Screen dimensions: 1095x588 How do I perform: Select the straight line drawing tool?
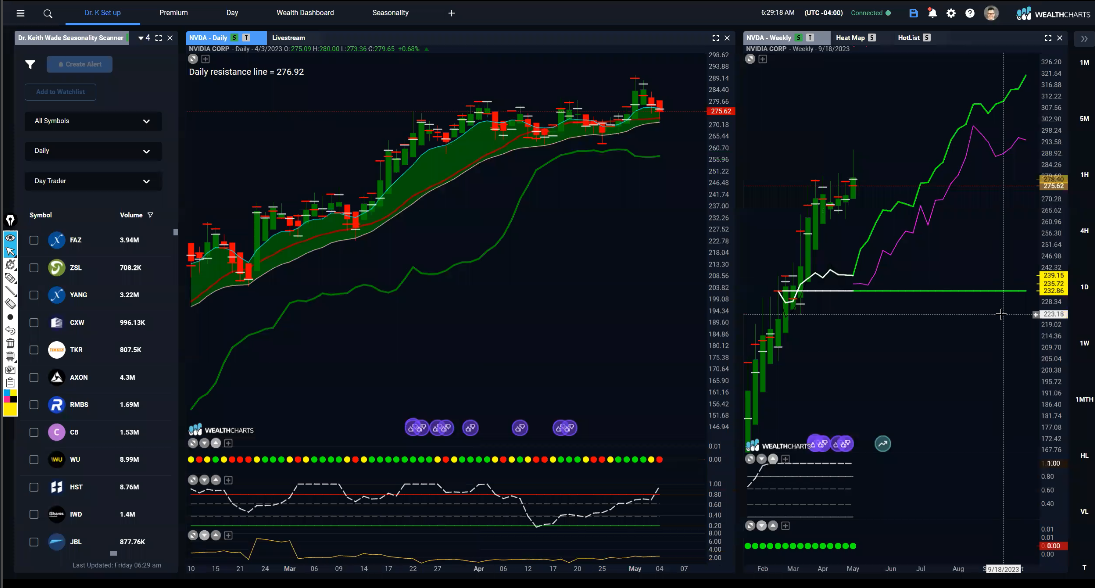click(x=10, y=291)
